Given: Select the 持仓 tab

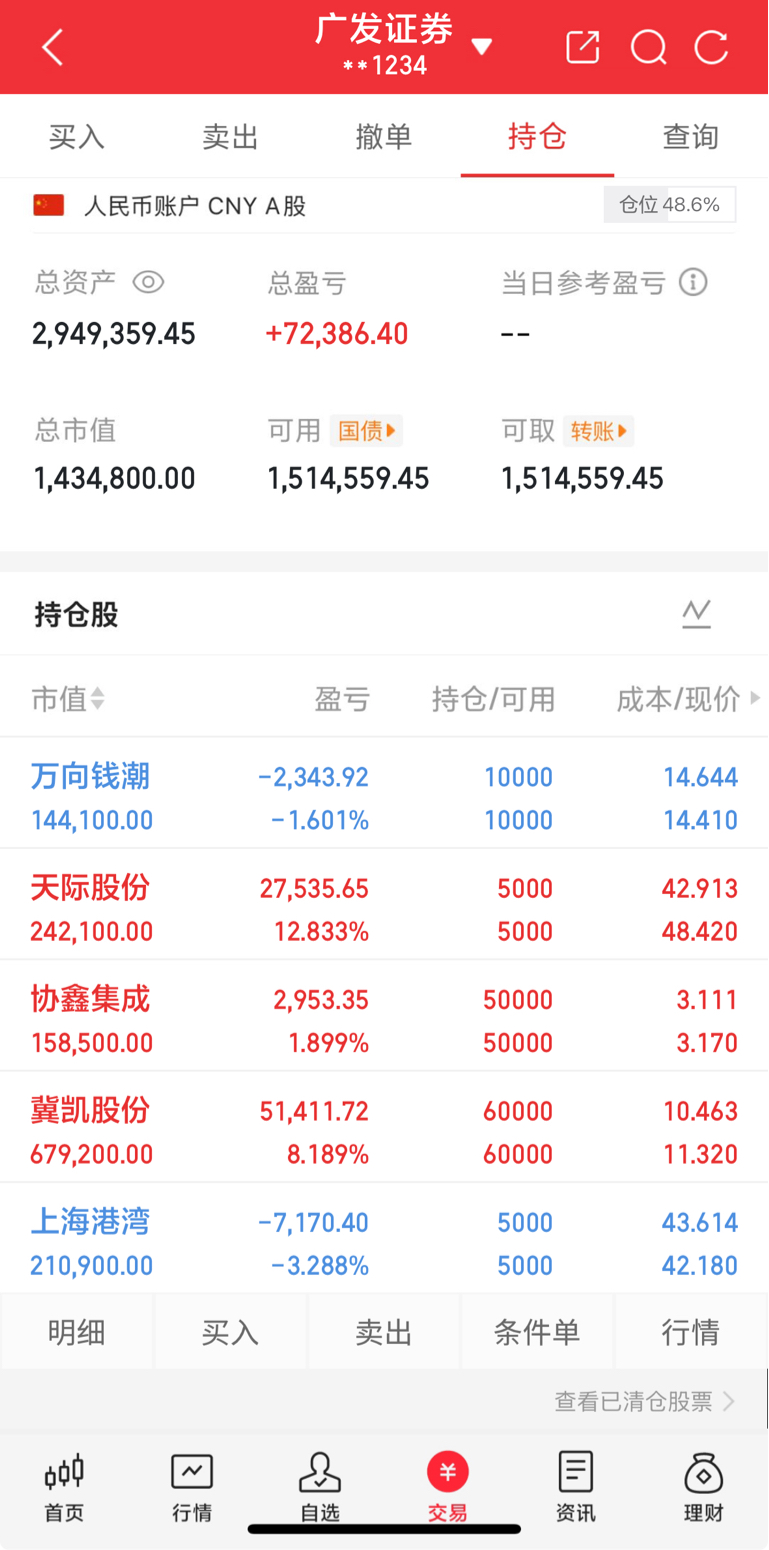Looking at the screenshot, I should [538, 137].
